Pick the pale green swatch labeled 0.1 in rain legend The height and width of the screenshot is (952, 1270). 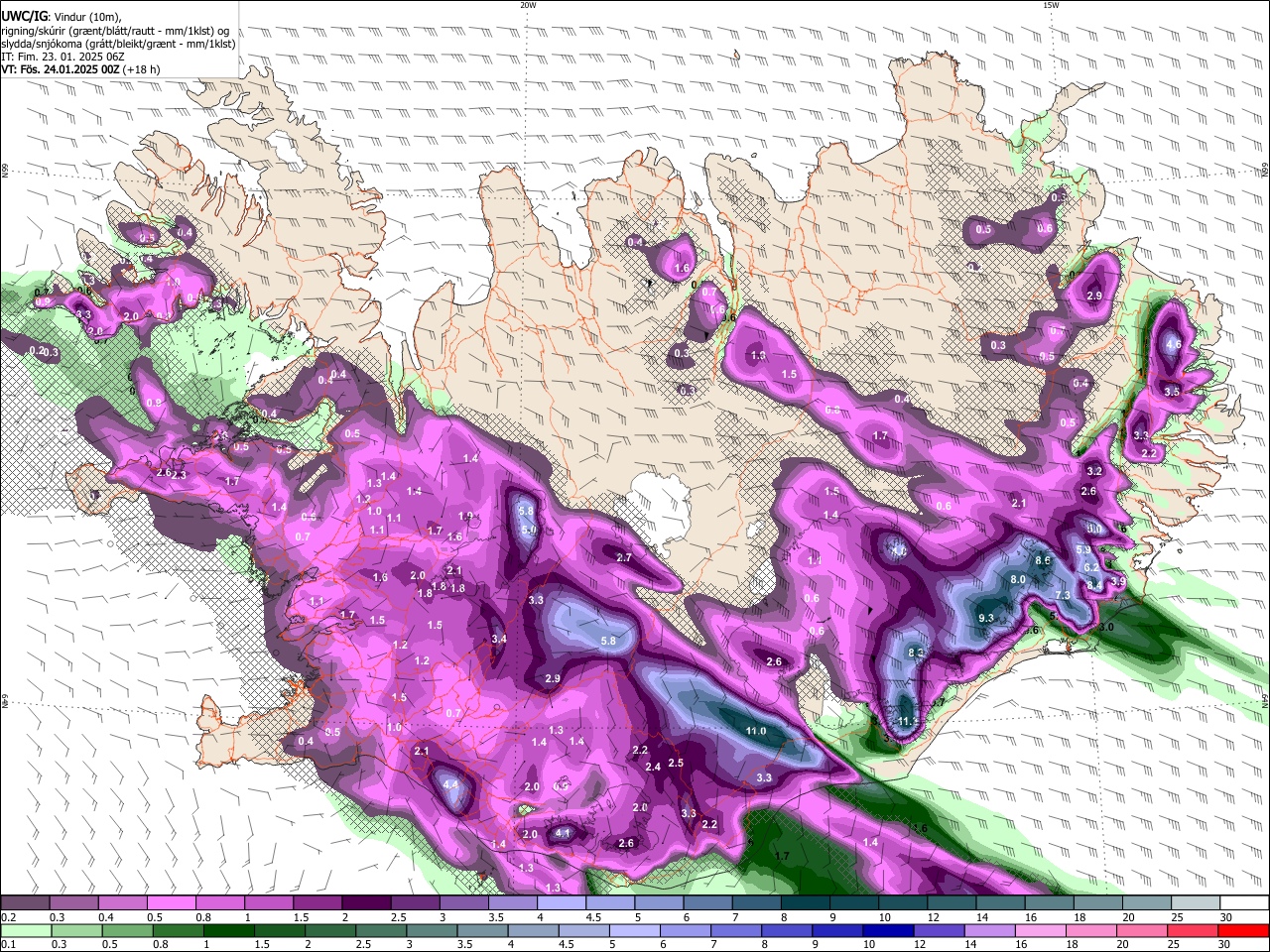(25, 931)
